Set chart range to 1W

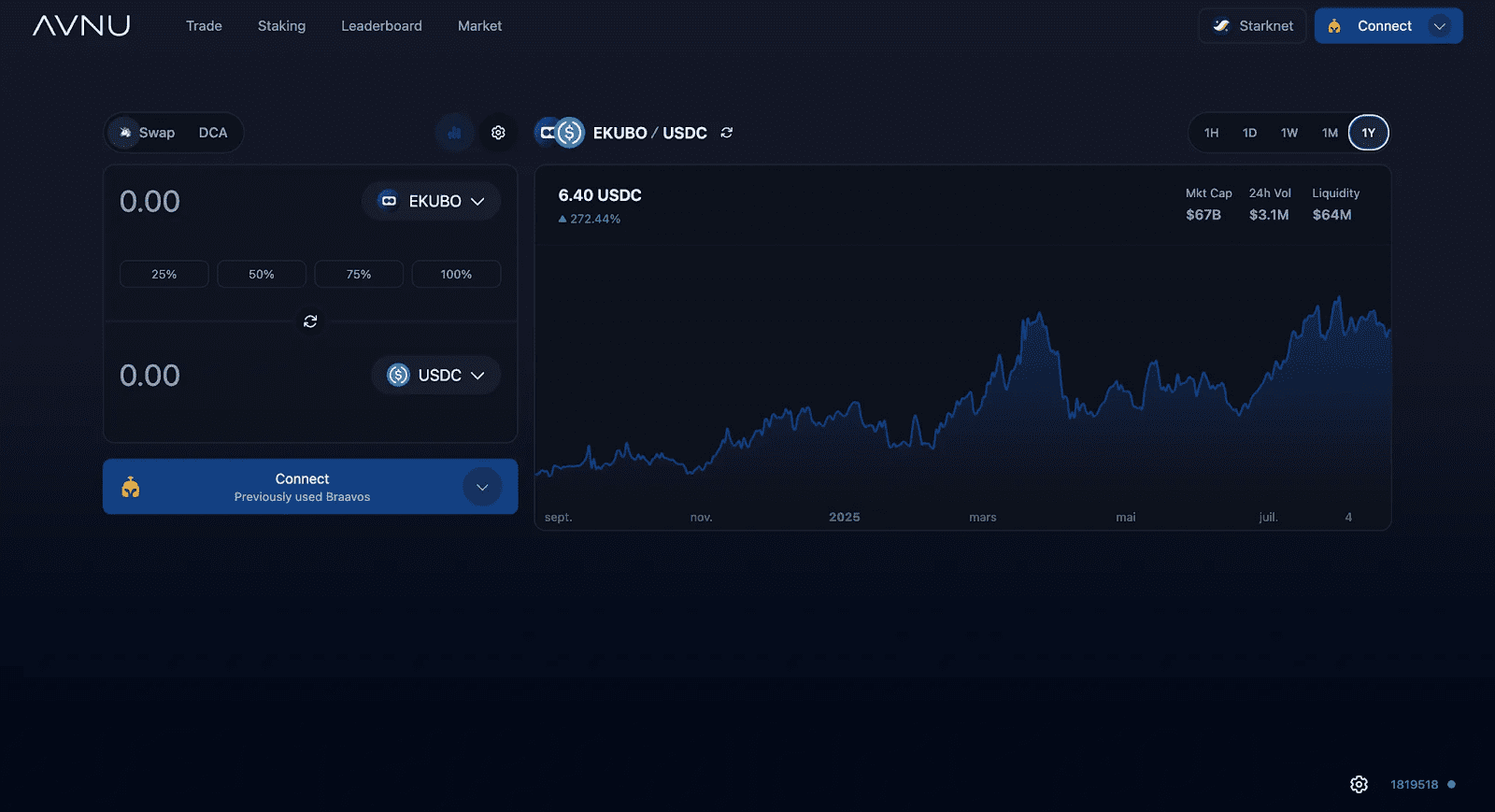coord(1289,133)
